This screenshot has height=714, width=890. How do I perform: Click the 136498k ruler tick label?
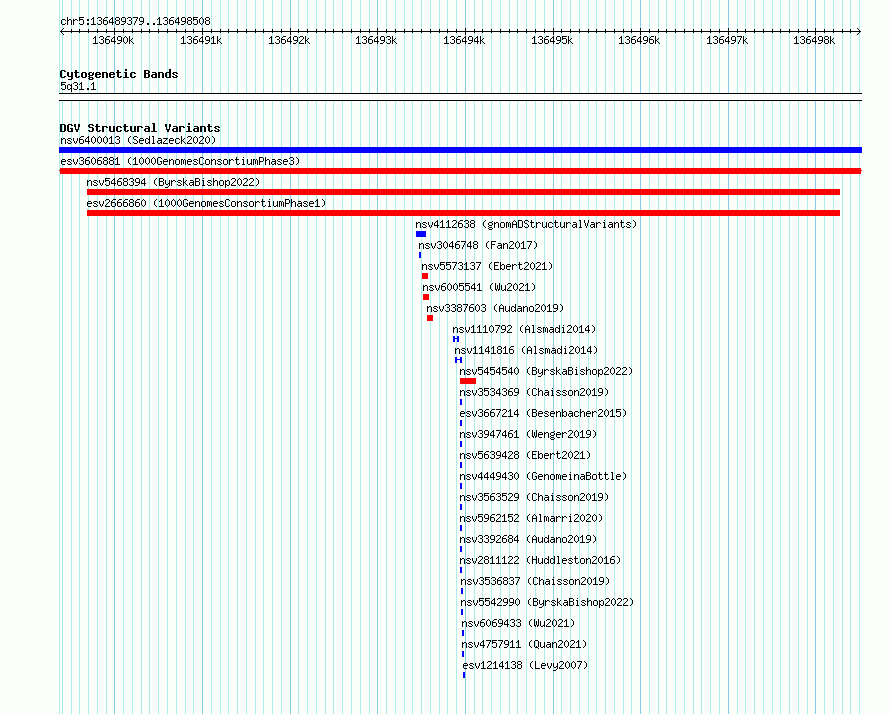[x=814, y=41]
